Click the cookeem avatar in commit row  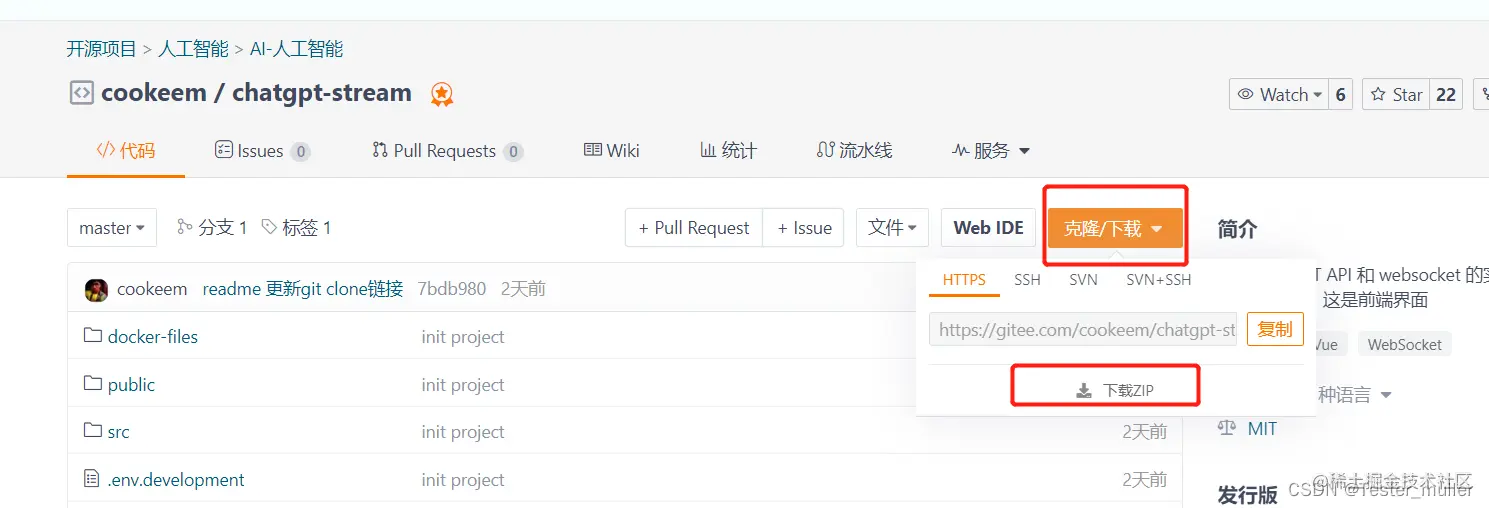pyautogui.click(x=96, y=289)
